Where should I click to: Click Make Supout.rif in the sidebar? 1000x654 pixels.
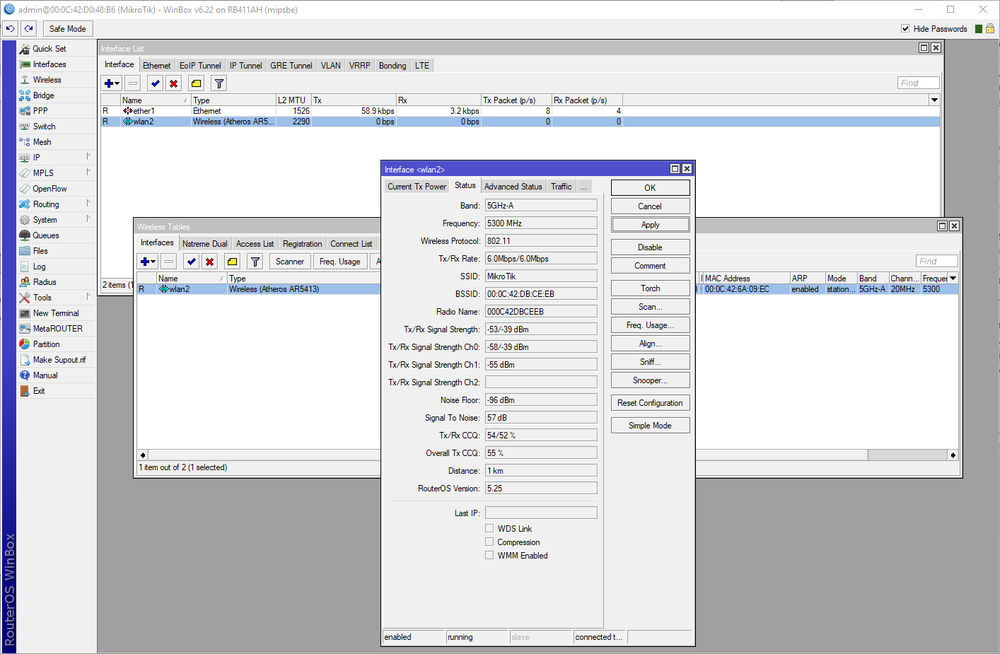[x=59, y=360]
